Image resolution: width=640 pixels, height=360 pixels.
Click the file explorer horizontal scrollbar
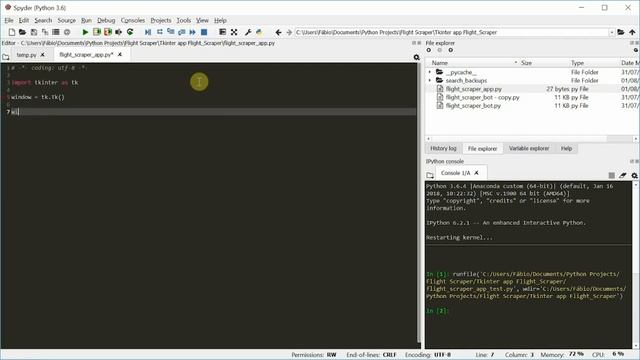(x=532, y=139)
